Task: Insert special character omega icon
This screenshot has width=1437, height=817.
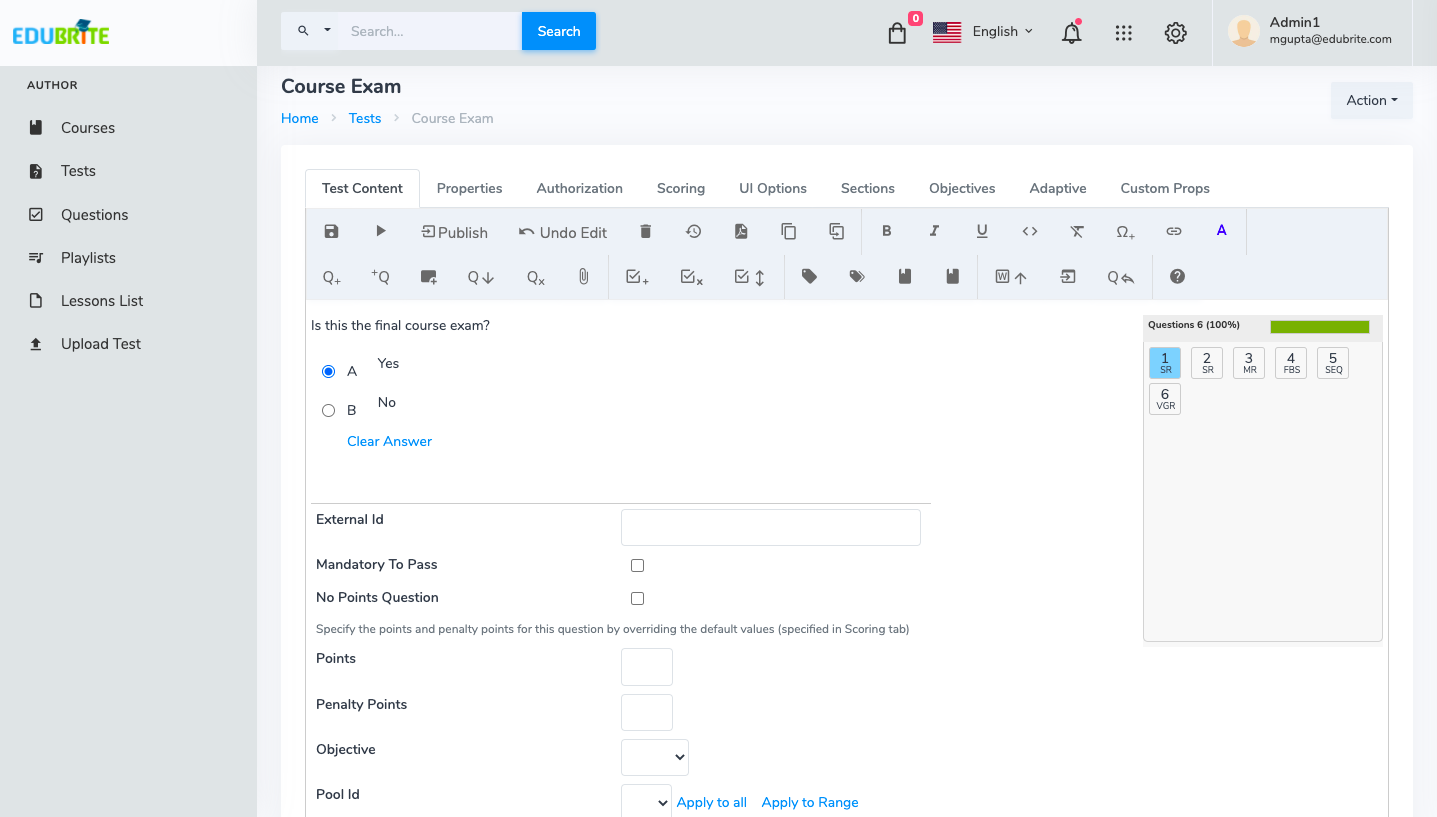Action: (1125, 232)
